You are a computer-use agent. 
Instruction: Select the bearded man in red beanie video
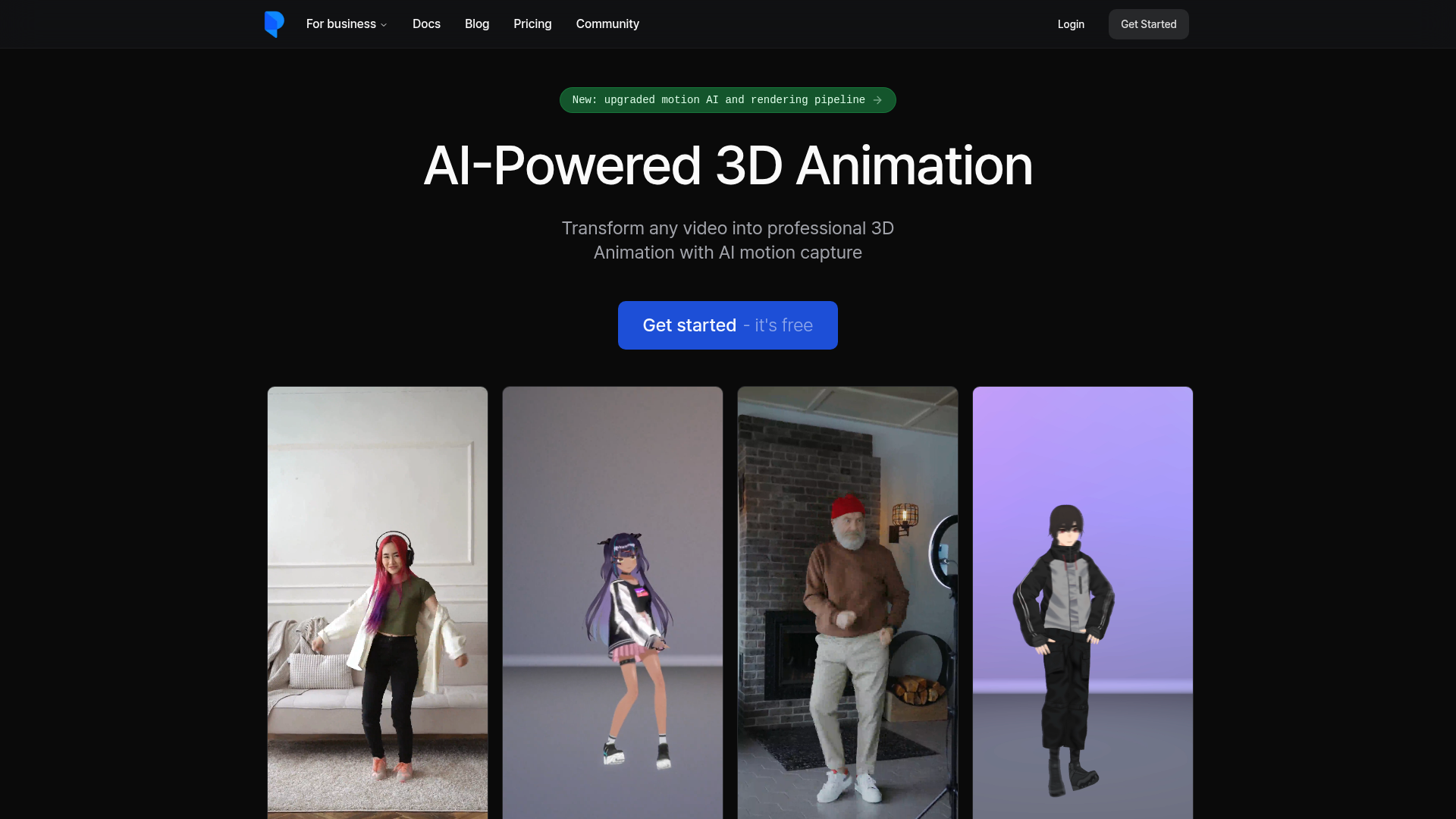click(x=847, y=603)
